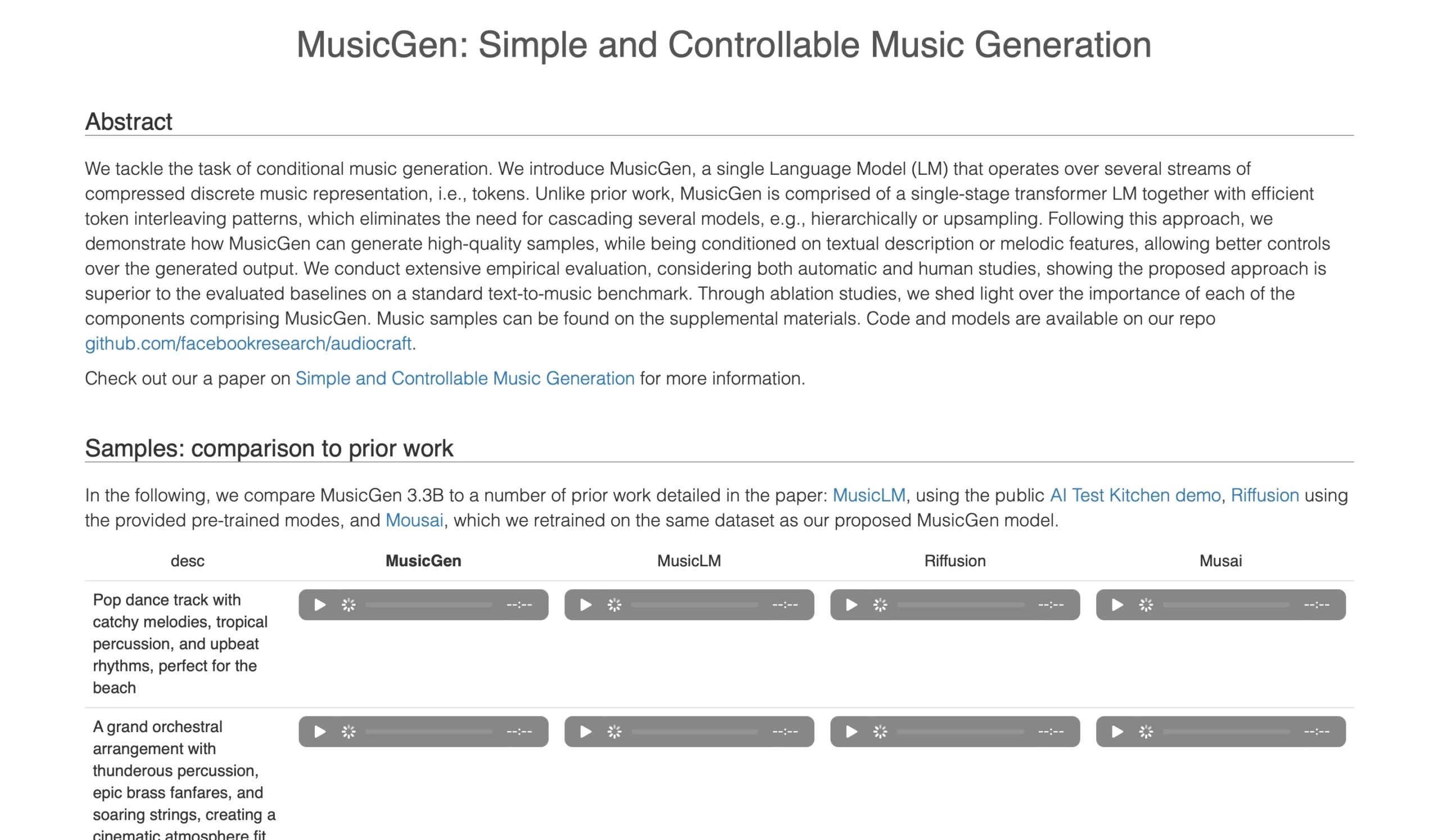
Task: Seek within the MusicGen pop dance progress bar
Action: tap(429, 605)
